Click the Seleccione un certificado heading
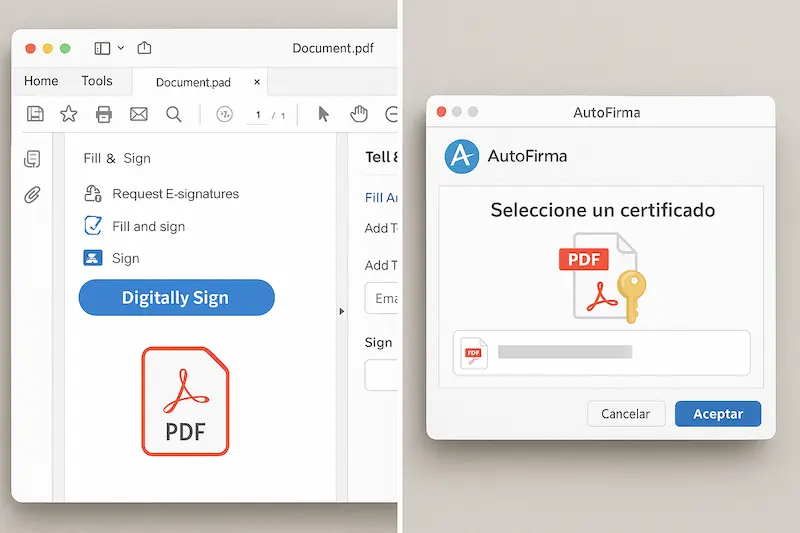 click(x=603, y=210)
